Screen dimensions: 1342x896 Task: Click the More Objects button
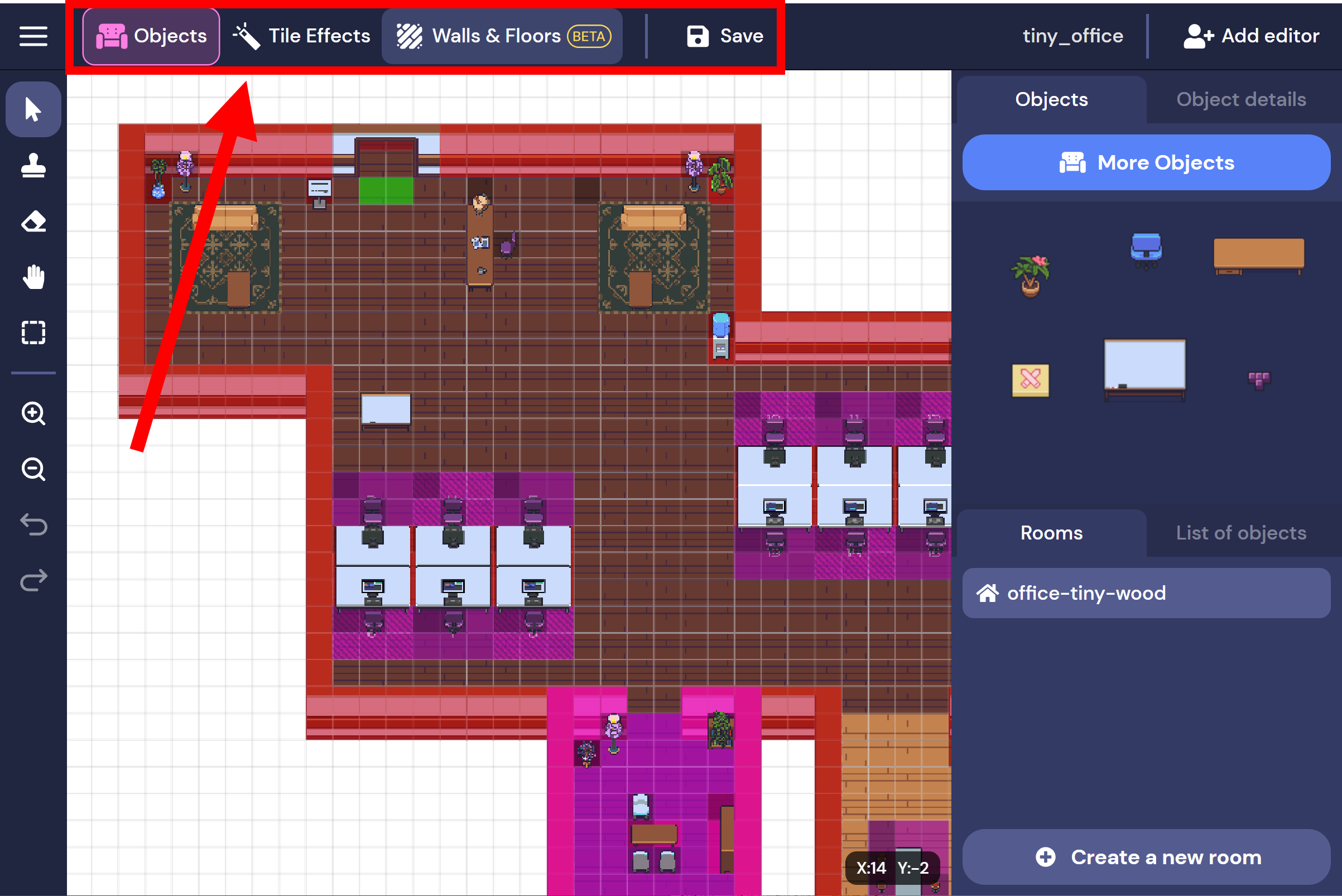tap(1146, 163)
